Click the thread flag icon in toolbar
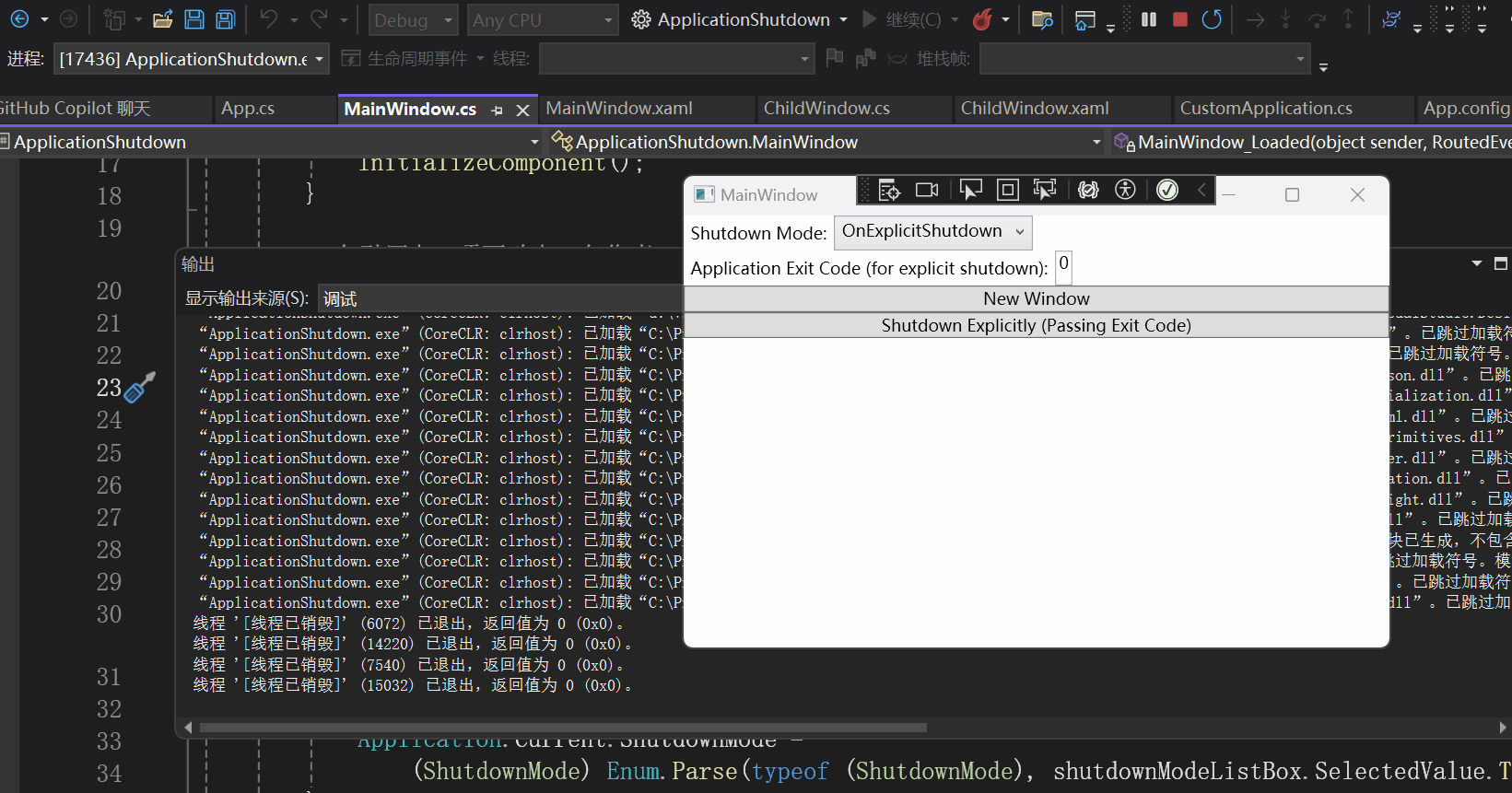The image size is (1512, 793). pos(835,58)
